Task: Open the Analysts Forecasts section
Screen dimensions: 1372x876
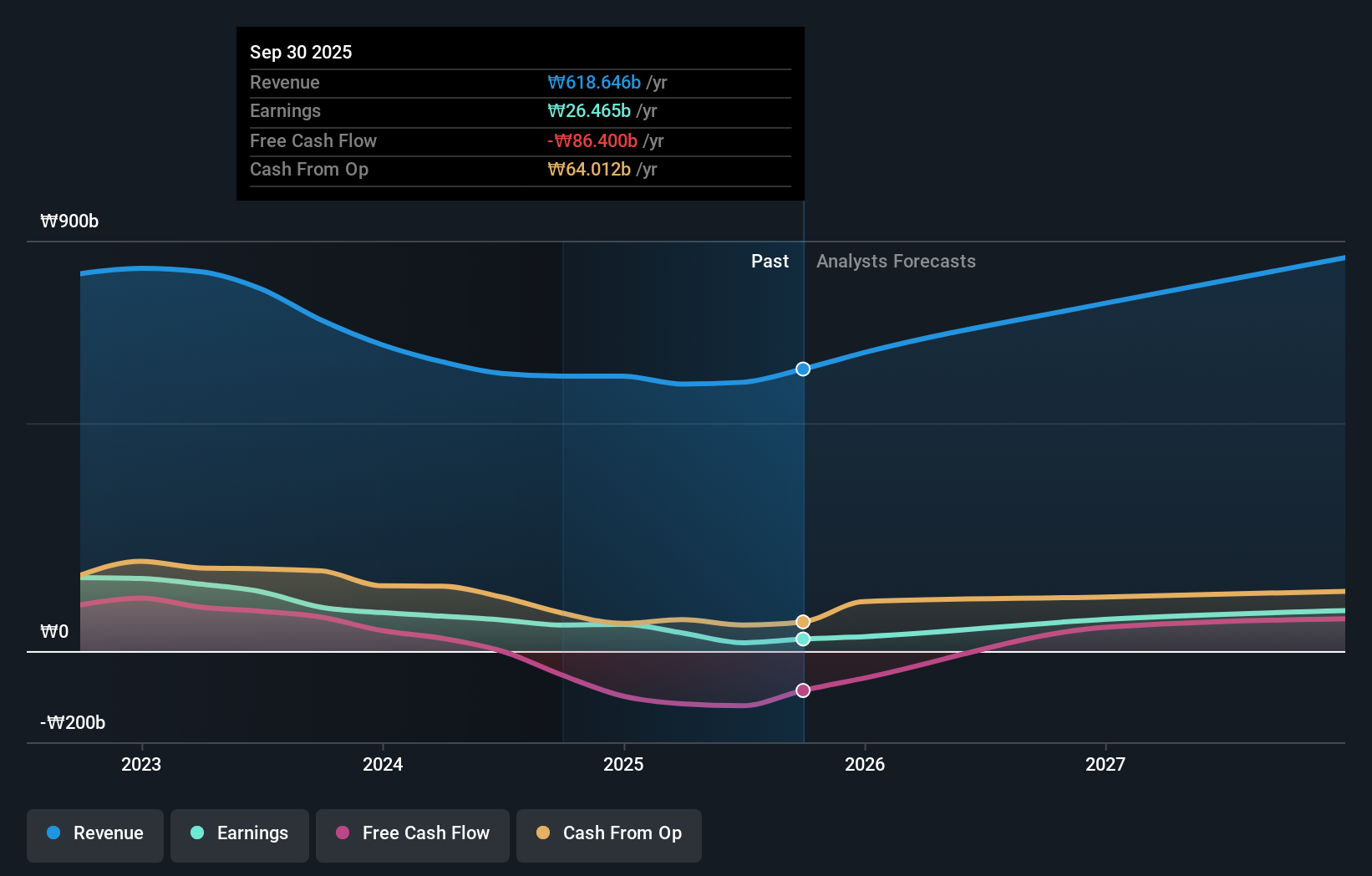Action: pyautogui.click(x=896, y=261)
